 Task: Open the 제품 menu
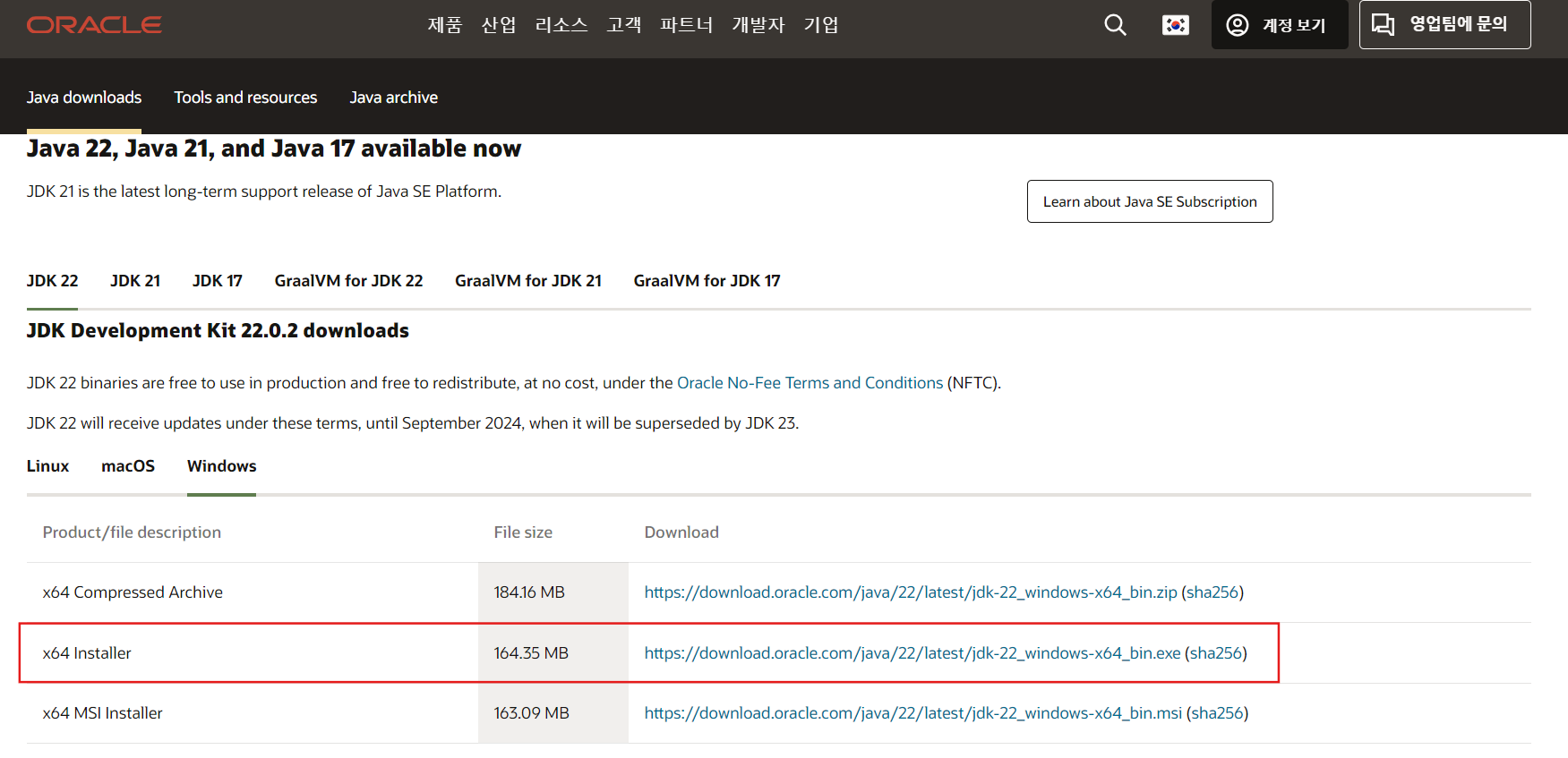(x=444, y=25)
